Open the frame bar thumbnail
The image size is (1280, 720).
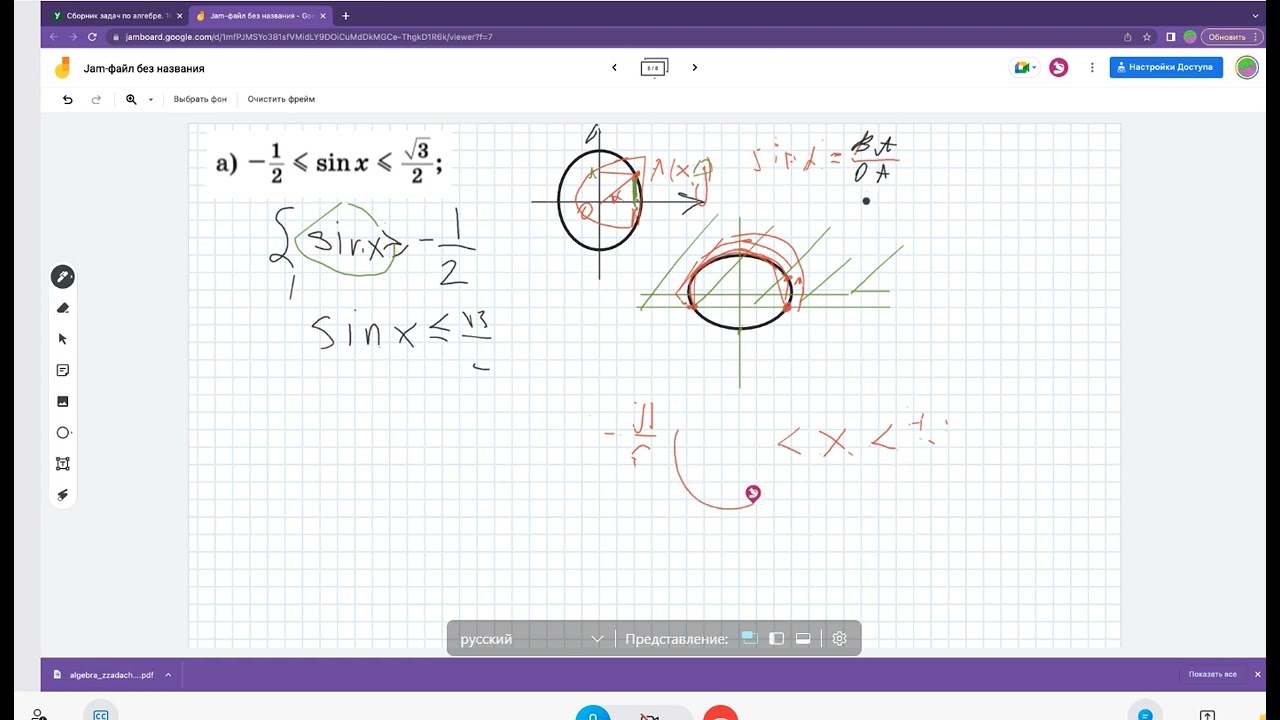tap(654, 68)
